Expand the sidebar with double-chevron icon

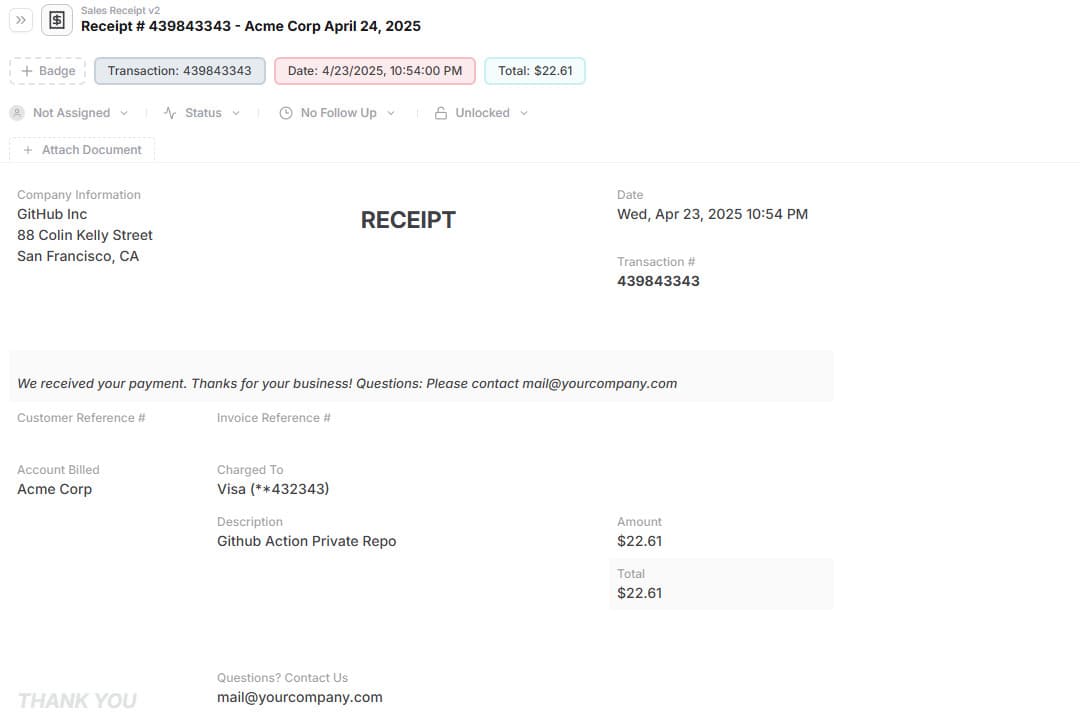[x=21, y=20]
